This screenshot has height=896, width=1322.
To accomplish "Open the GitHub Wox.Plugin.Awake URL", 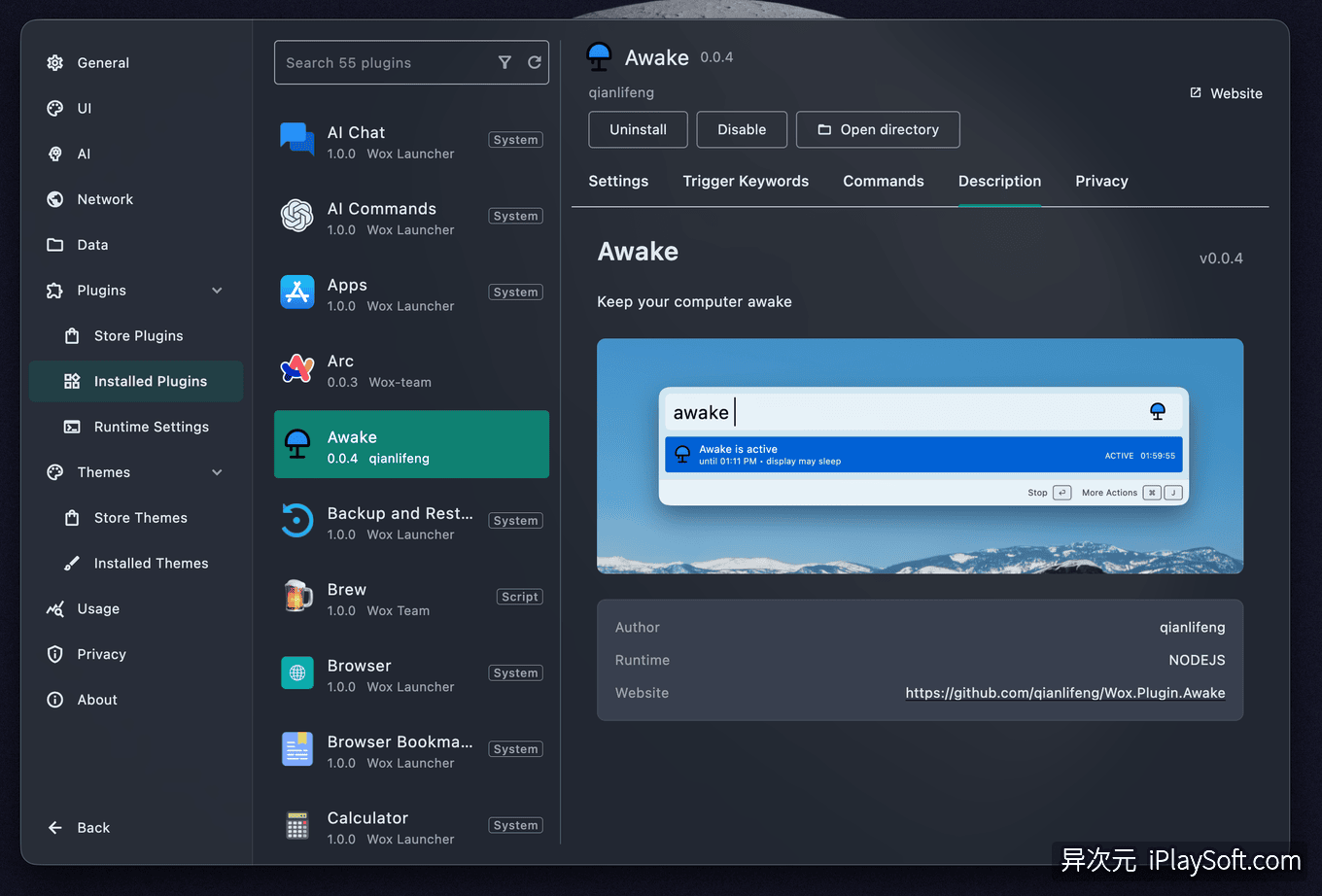I will click(1065, 693).
